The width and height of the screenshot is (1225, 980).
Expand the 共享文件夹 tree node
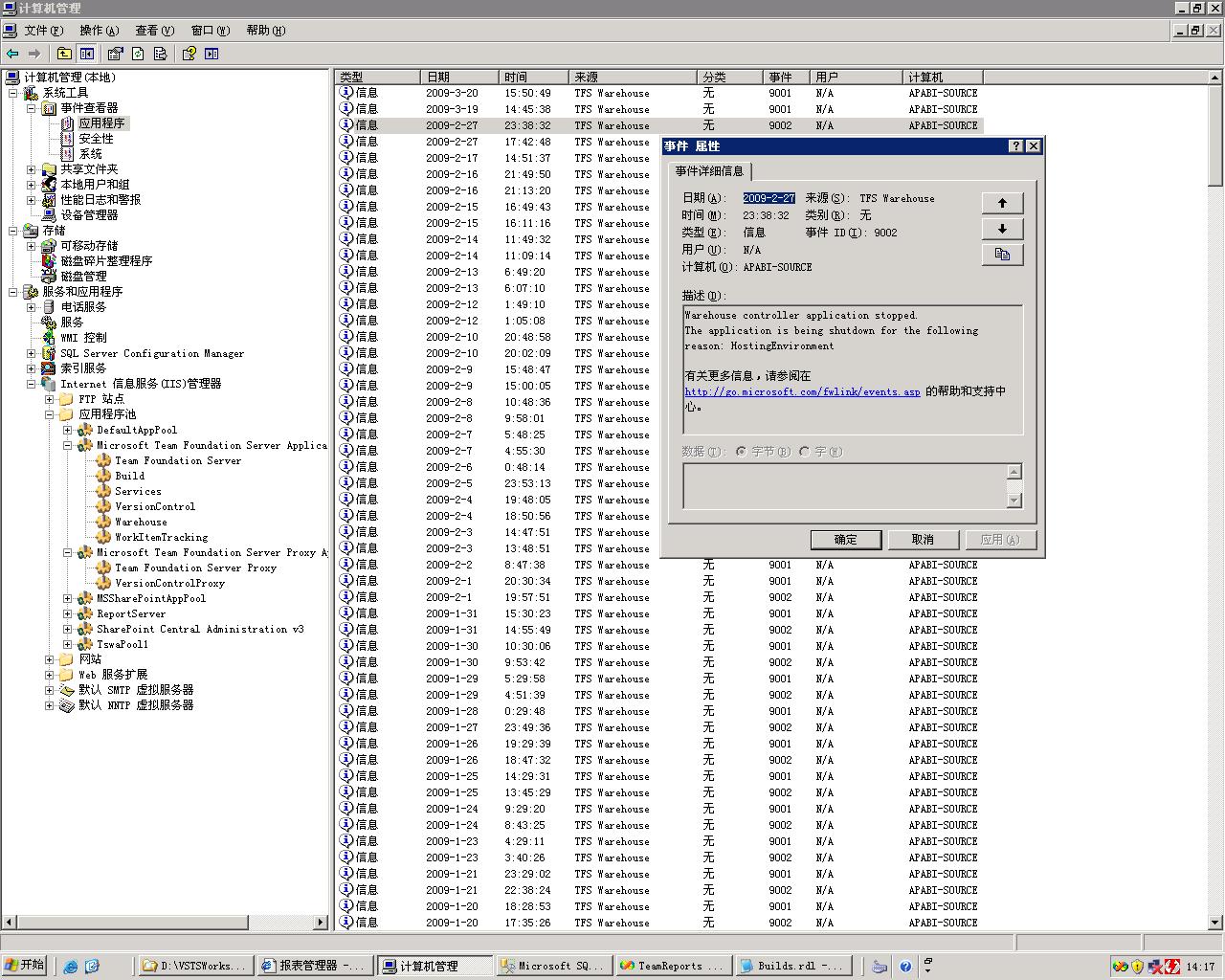tap(32, 169)
